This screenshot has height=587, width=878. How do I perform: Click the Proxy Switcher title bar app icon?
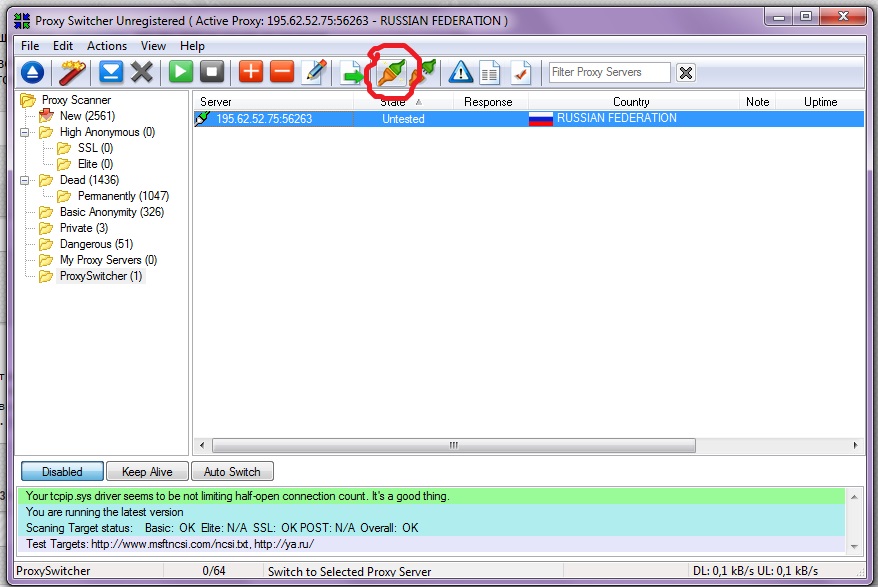coord(22,21)
